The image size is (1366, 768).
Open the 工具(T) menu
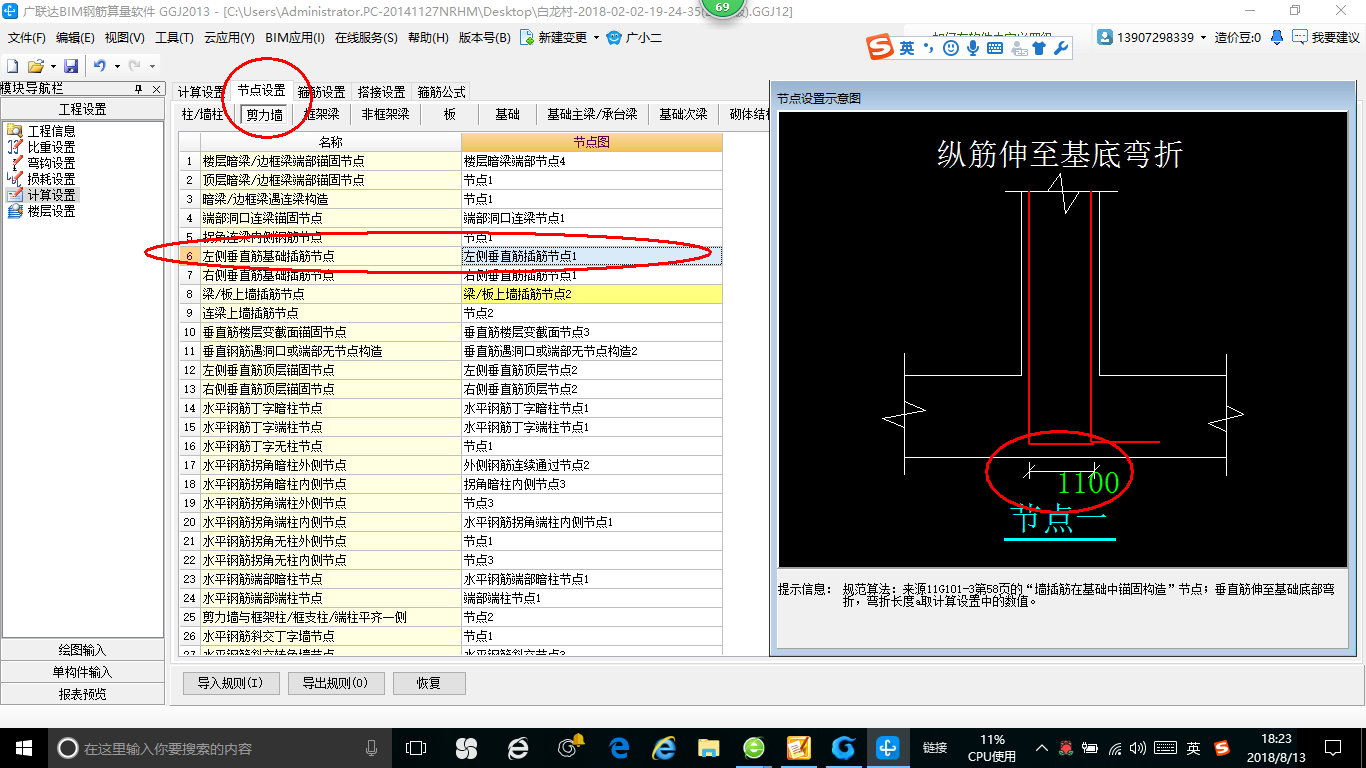click(174, 38)
